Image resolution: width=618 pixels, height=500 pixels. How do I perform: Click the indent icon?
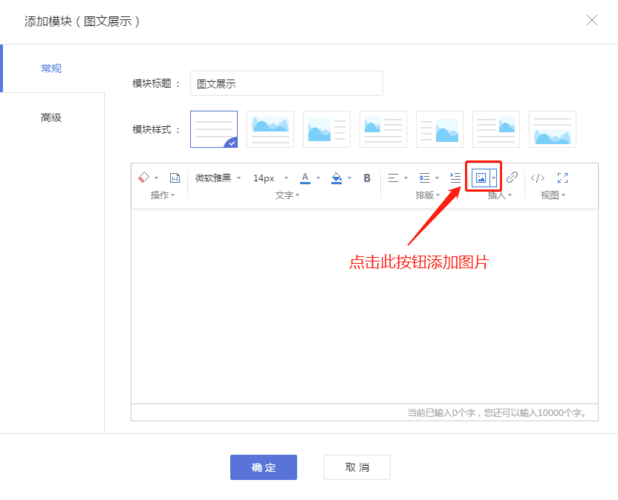[455, 178]
